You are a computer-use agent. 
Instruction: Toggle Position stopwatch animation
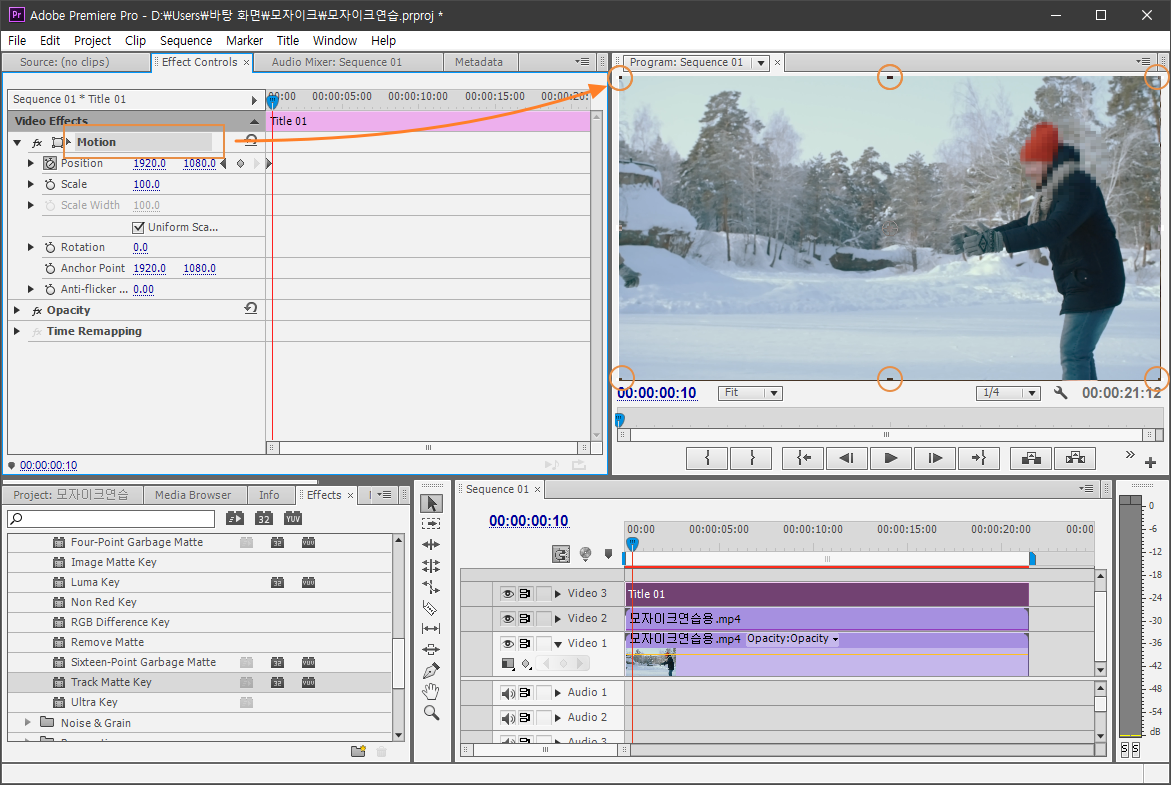(50, 163)
